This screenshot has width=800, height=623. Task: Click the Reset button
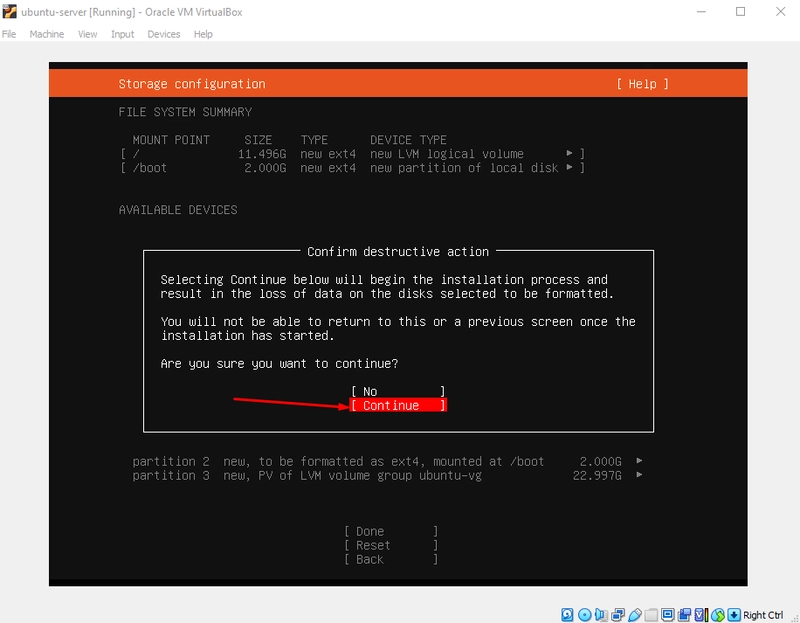tap(391, 545)
